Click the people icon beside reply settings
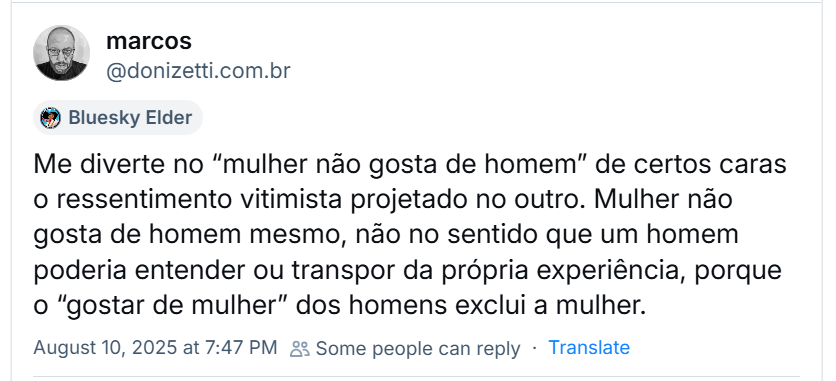 [x=300, y=349]
